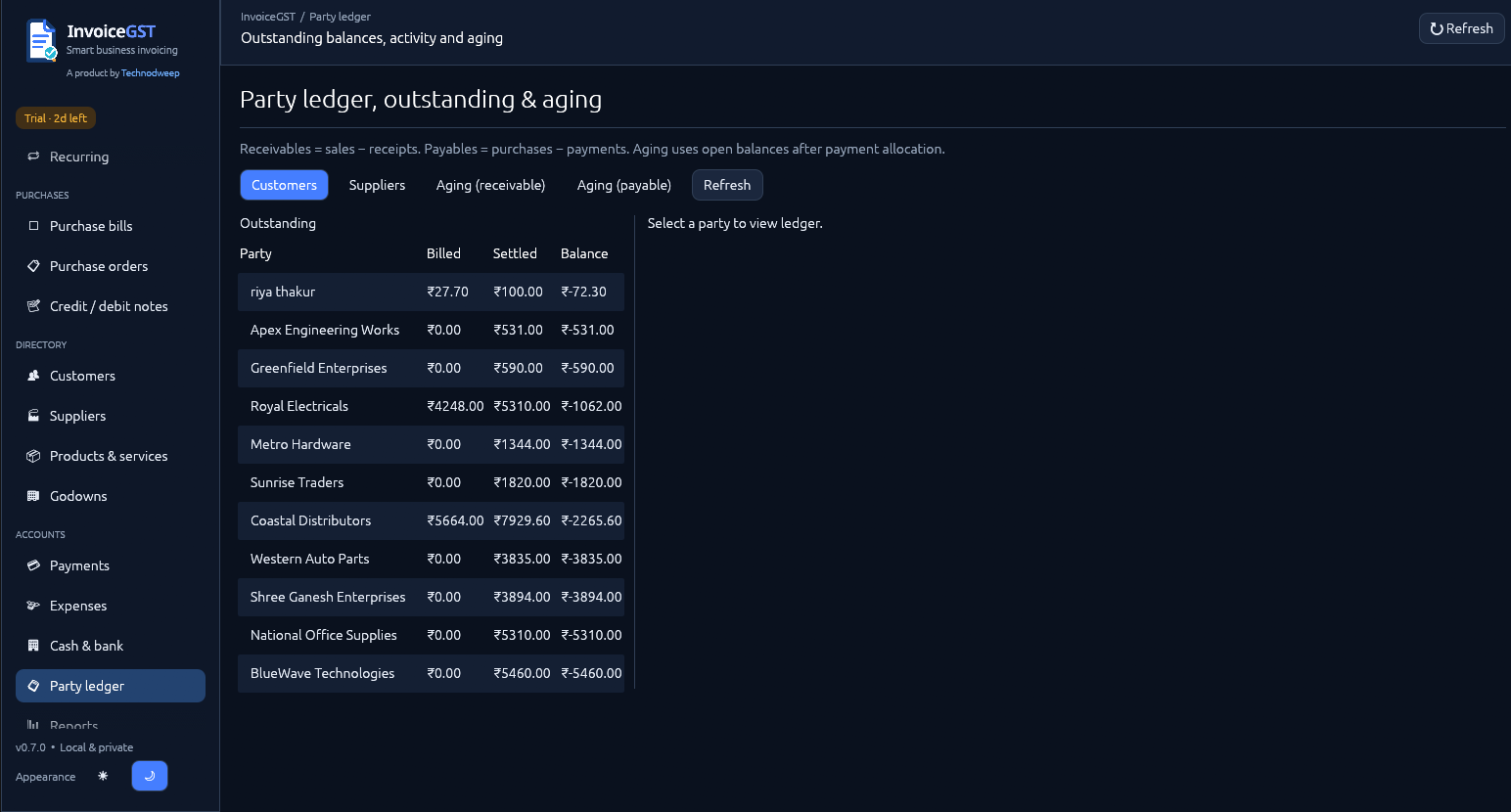Image resolution: width=1511 pixels, height=812 pixels.
Task: Open Recurring in sidebar
Action: tap(111, 157)
